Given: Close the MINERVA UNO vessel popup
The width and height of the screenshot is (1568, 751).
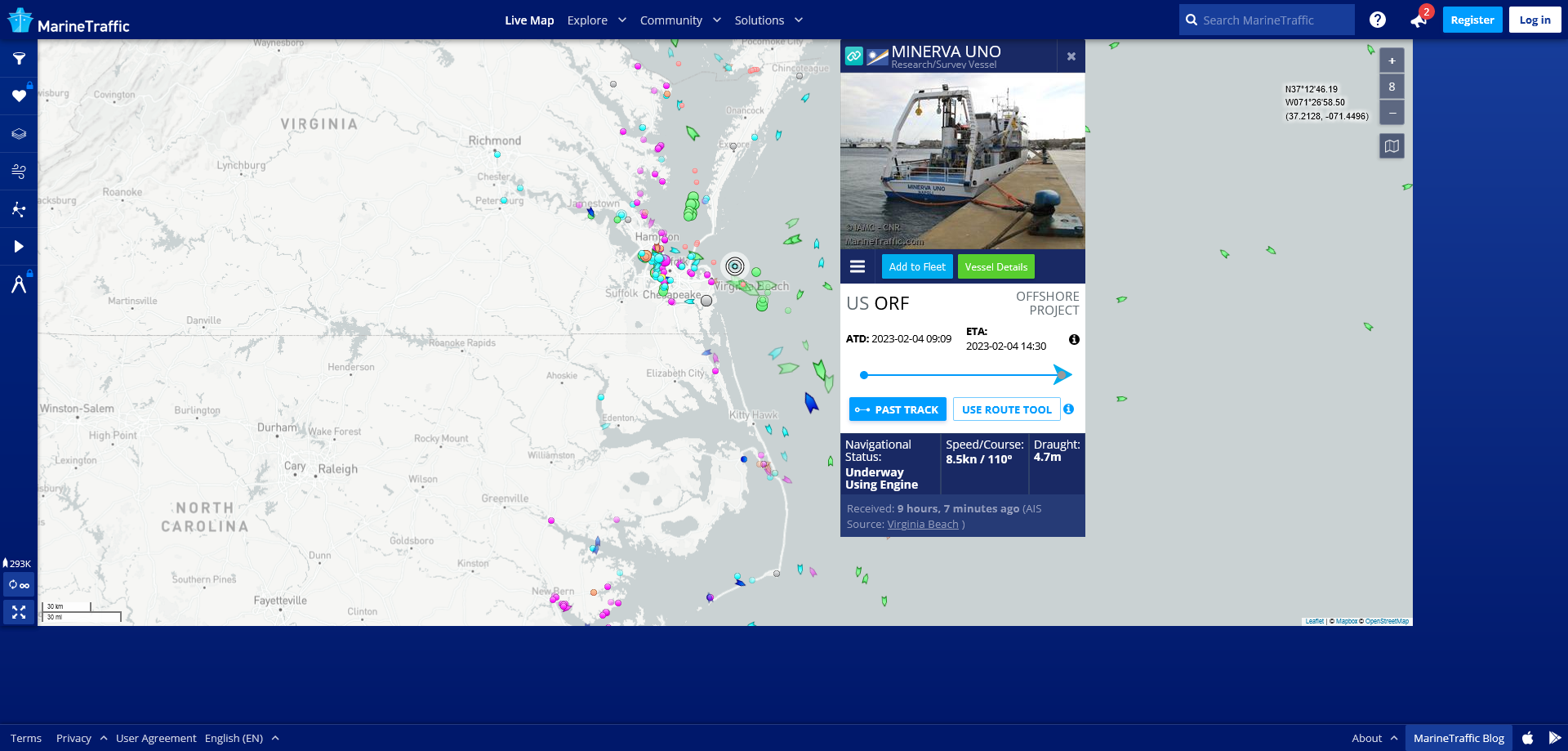Looking at the screenshot, I should point(1071,56).
